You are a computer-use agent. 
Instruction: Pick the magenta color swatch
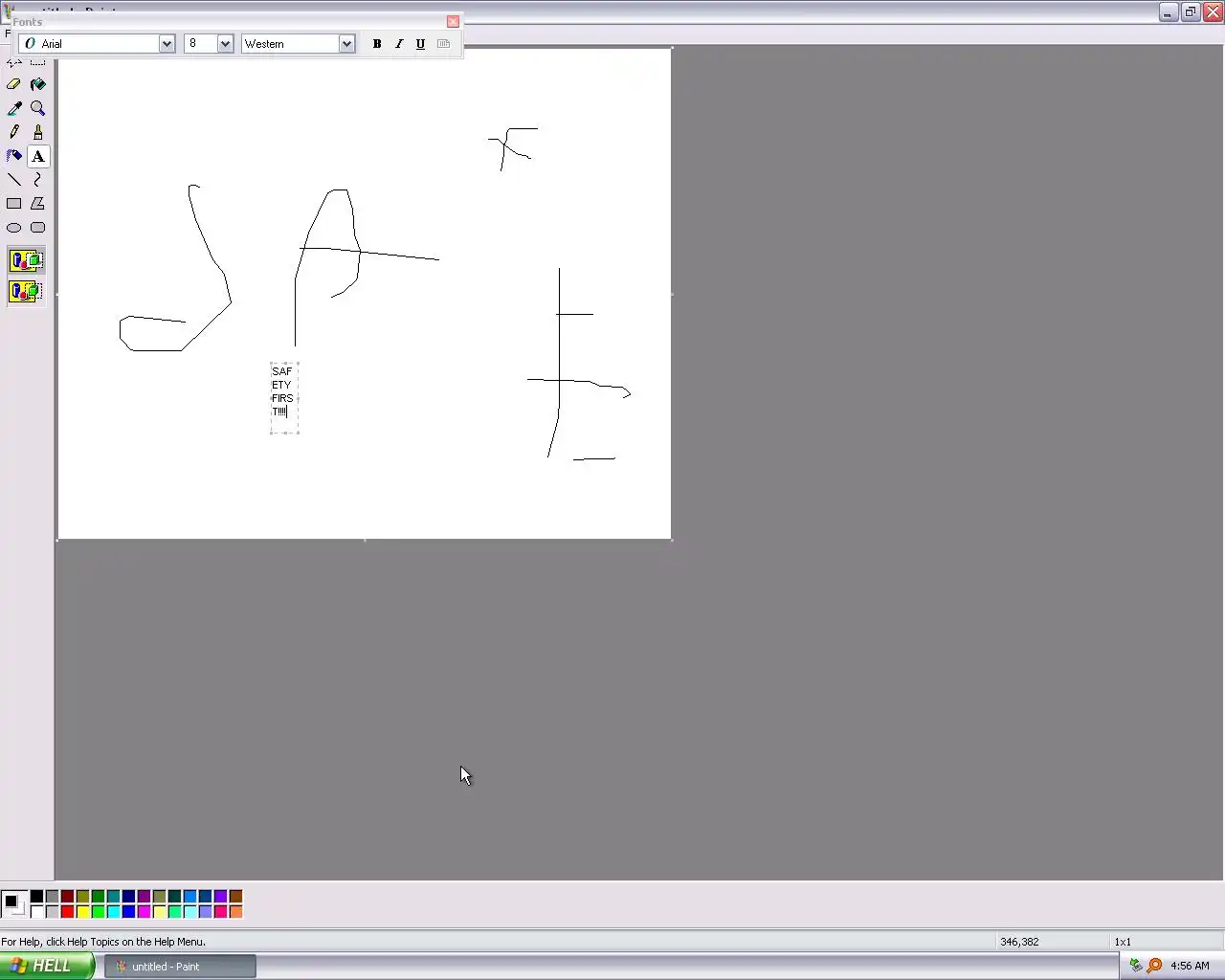(144, 912)
